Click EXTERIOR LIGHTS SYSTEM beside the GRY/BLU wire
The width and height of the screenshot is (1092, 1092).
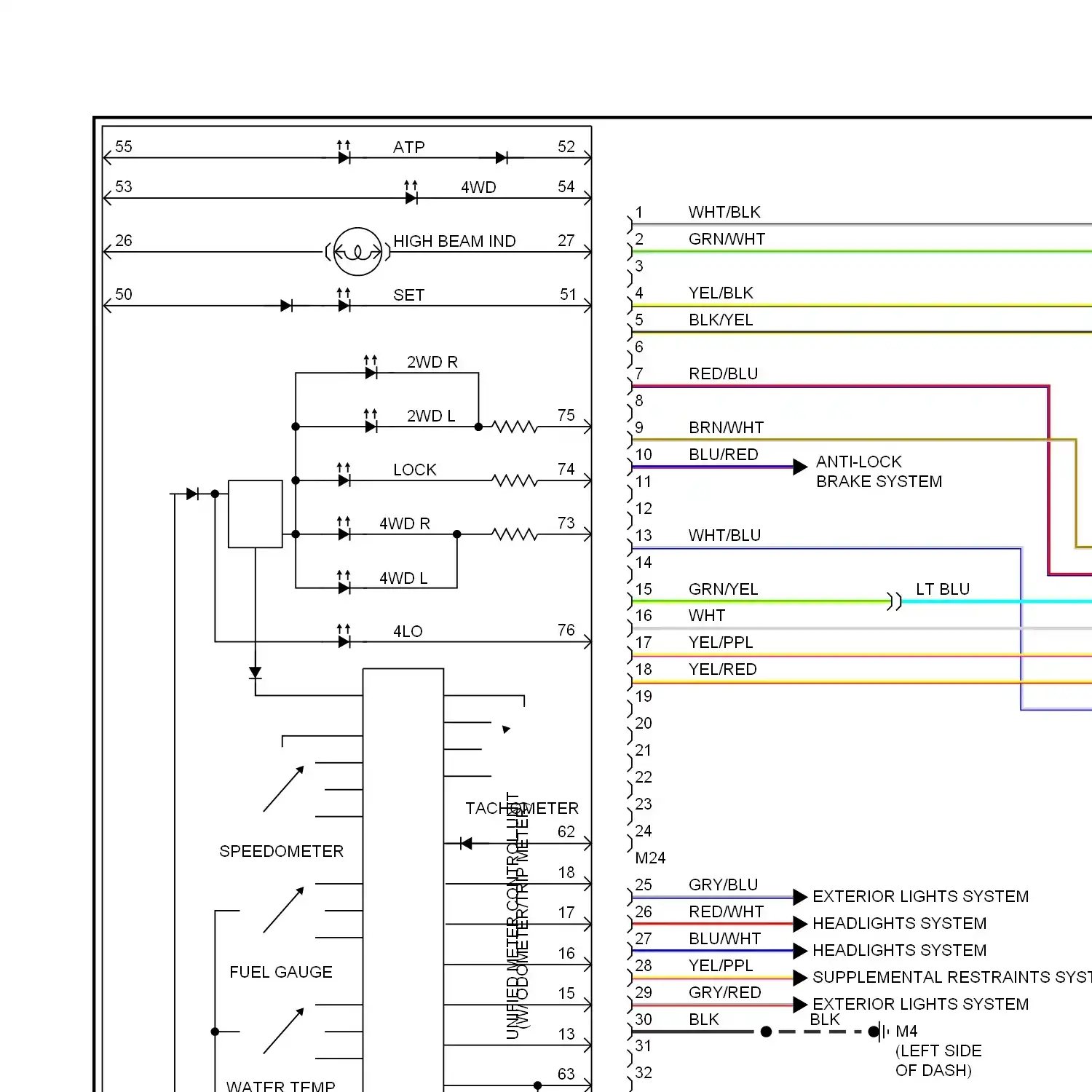[x=920, y=896]
